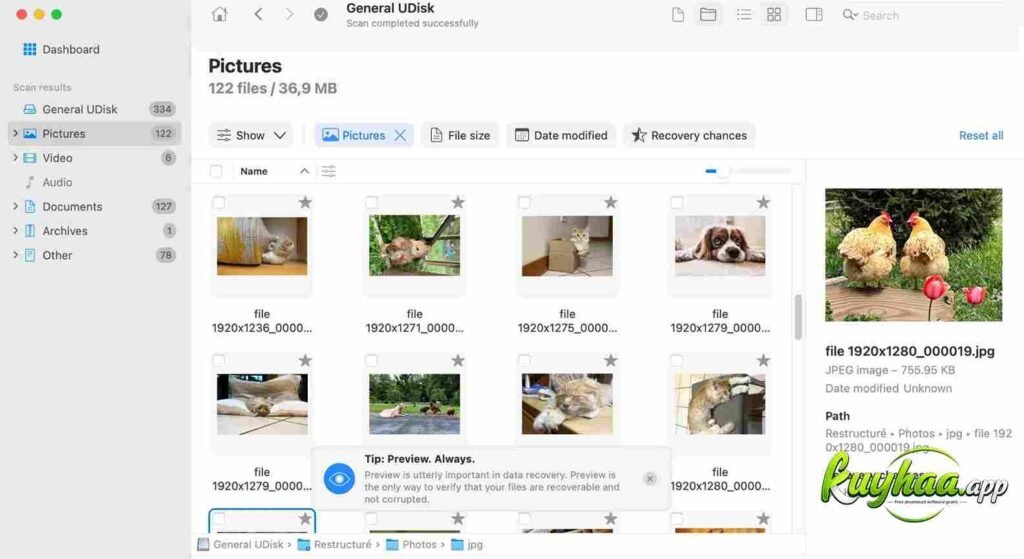Click Reset all link
The width and height of the screenshot is (1024, 559).
coord(981,135)
